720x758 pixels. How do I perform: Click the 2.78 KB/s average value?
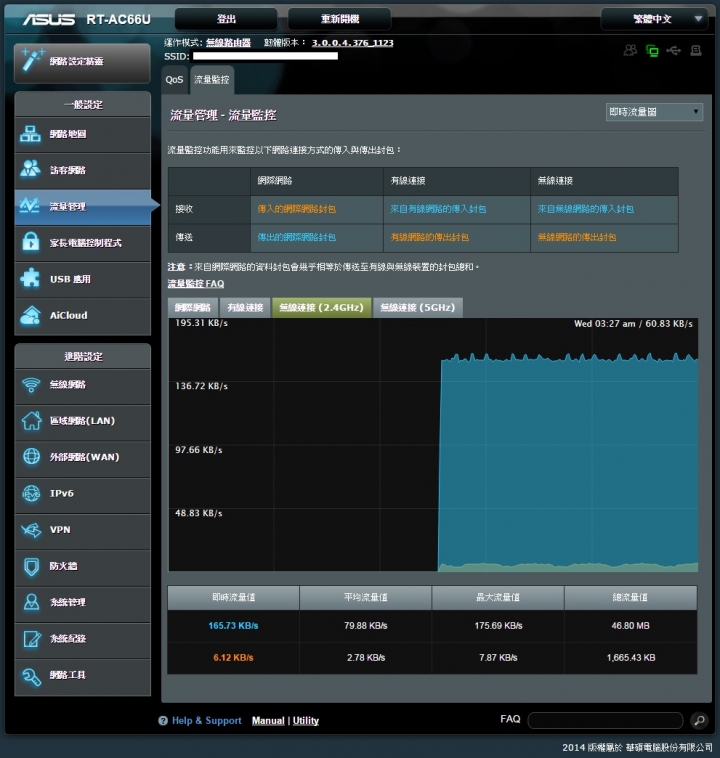366,658
